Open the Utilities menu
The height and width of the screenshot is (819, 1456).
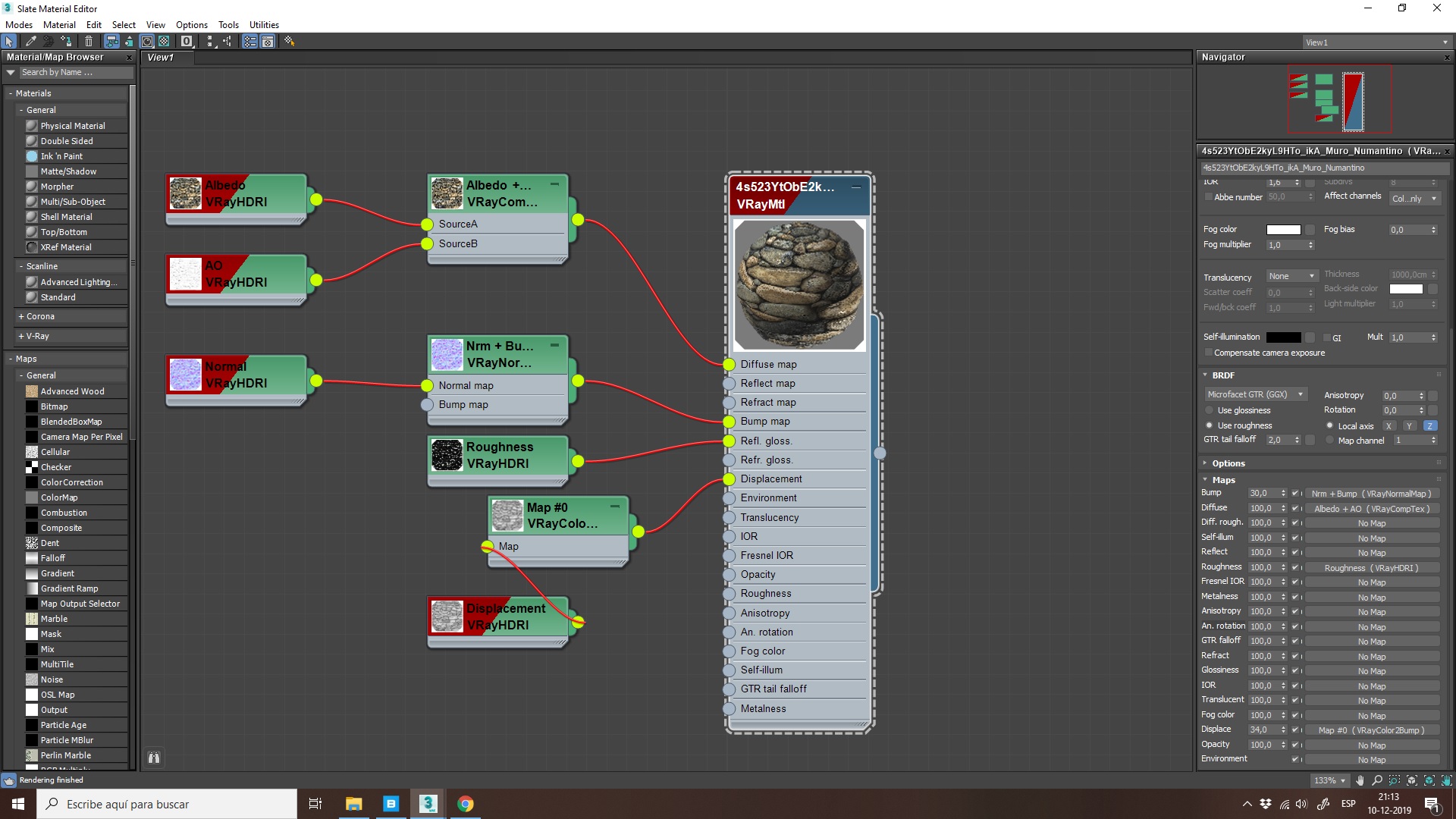click(x=264, y=24)
